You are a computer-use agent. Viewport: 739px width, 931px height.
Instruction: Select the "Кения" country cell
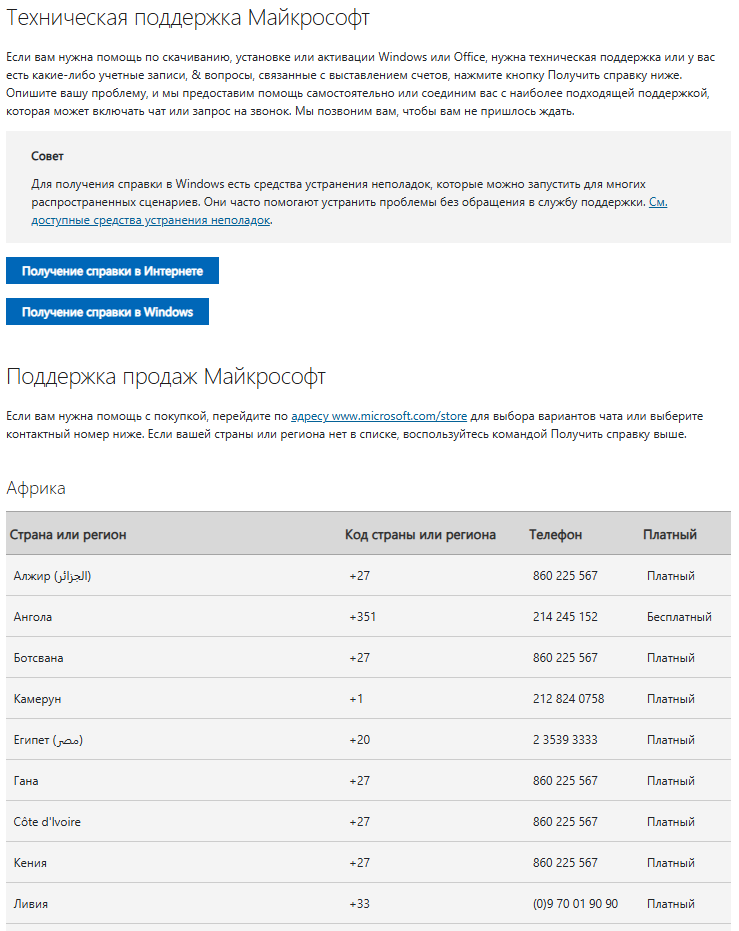pos(30,862)
